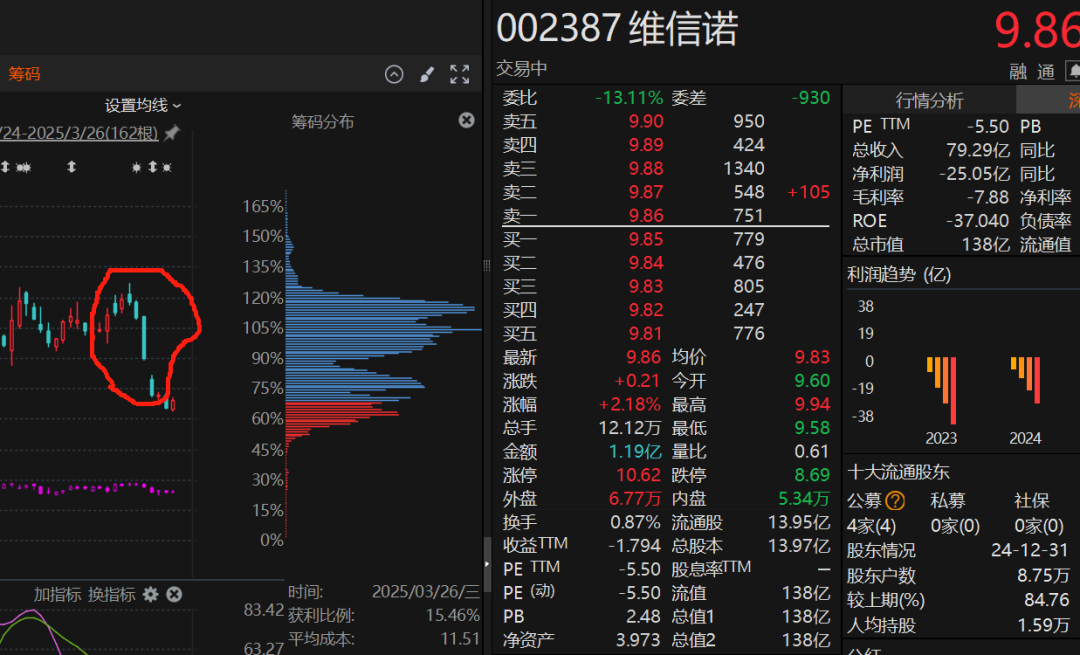Click the 委比 value -13.11%
Viewport: 1080px width, 655px height.
click(629, 98)
